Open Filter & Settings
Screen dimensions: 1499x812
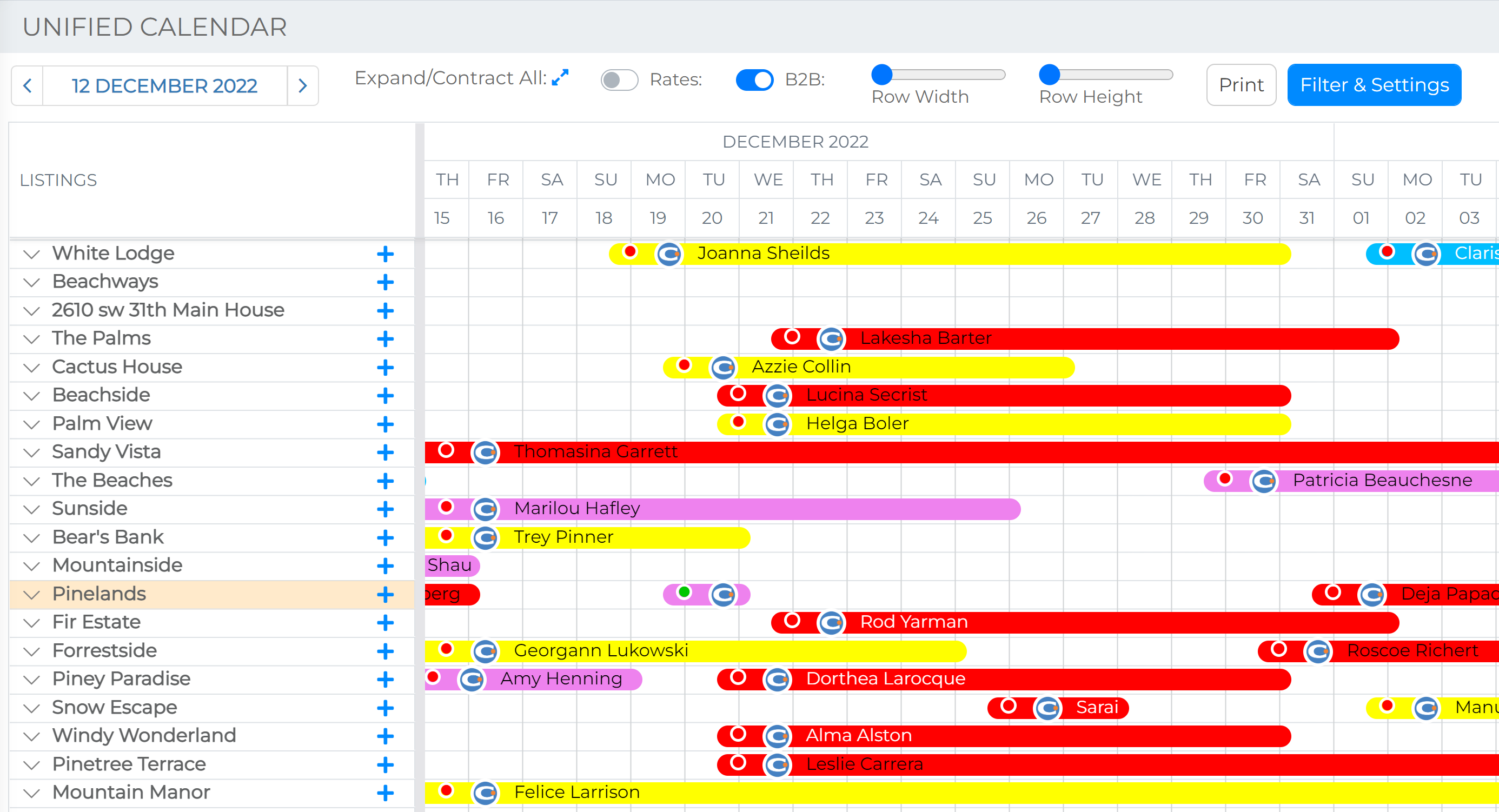(x=1374, y=85)
